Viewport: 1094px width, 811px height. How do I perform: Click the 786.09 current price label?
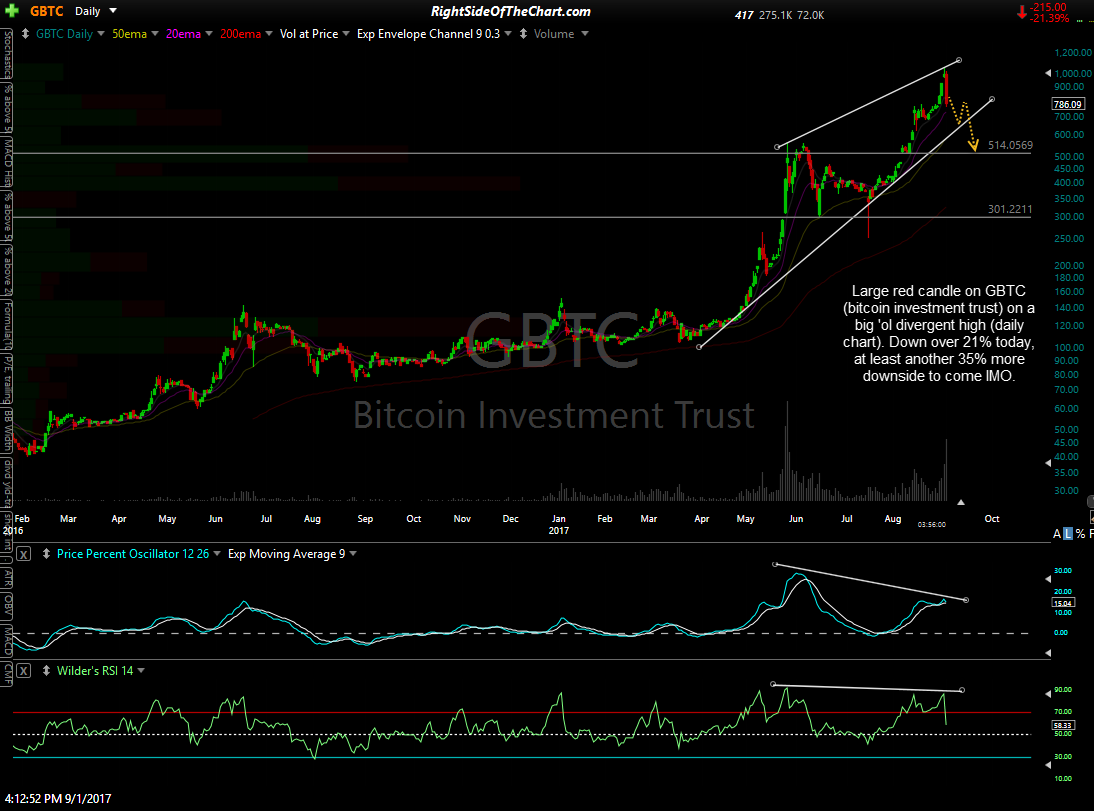click(1067, 104)
